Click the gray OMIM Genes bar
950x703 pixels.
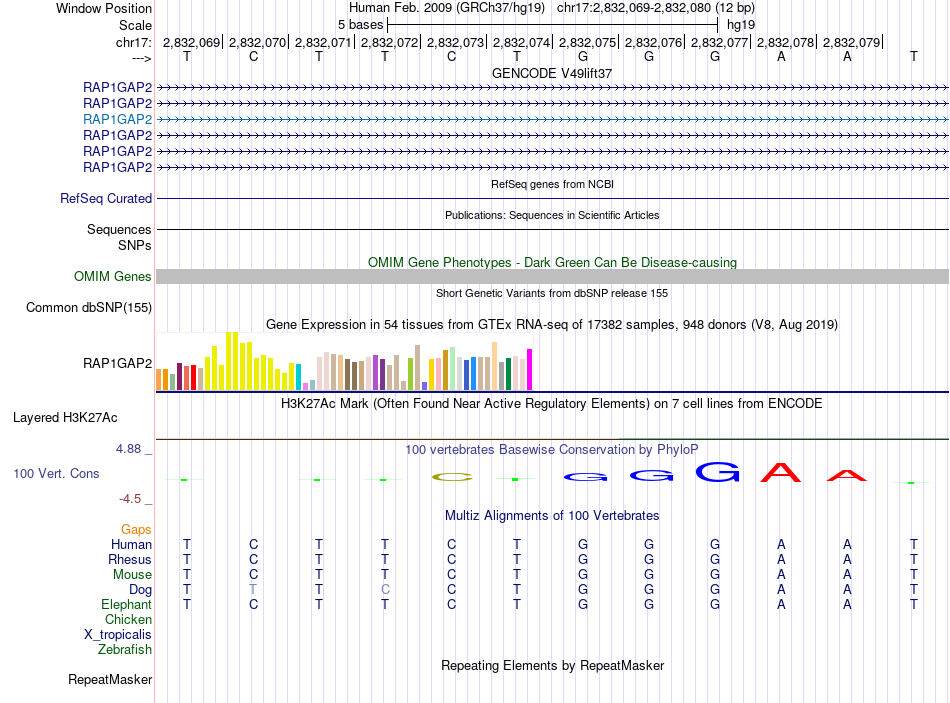coord(552,276)
